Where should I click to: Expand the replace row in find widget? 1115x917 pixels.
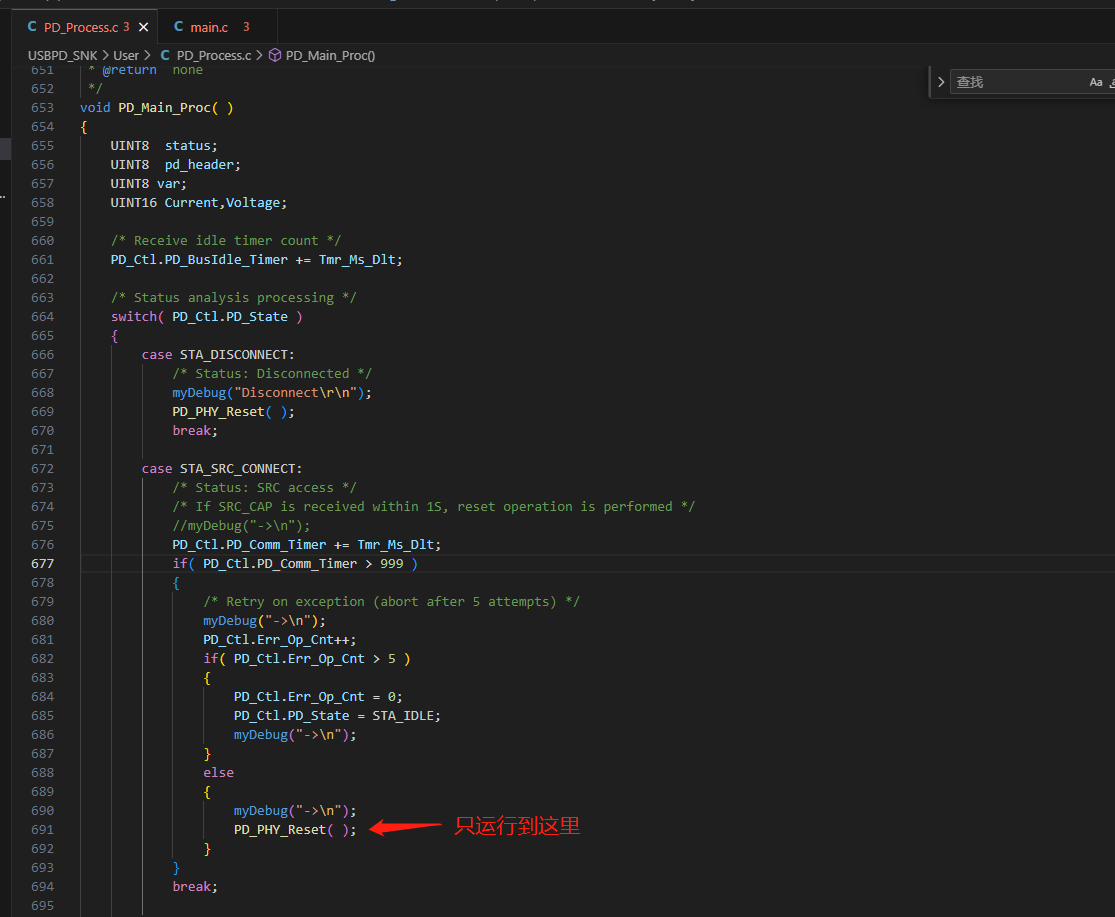pos(941,82)
